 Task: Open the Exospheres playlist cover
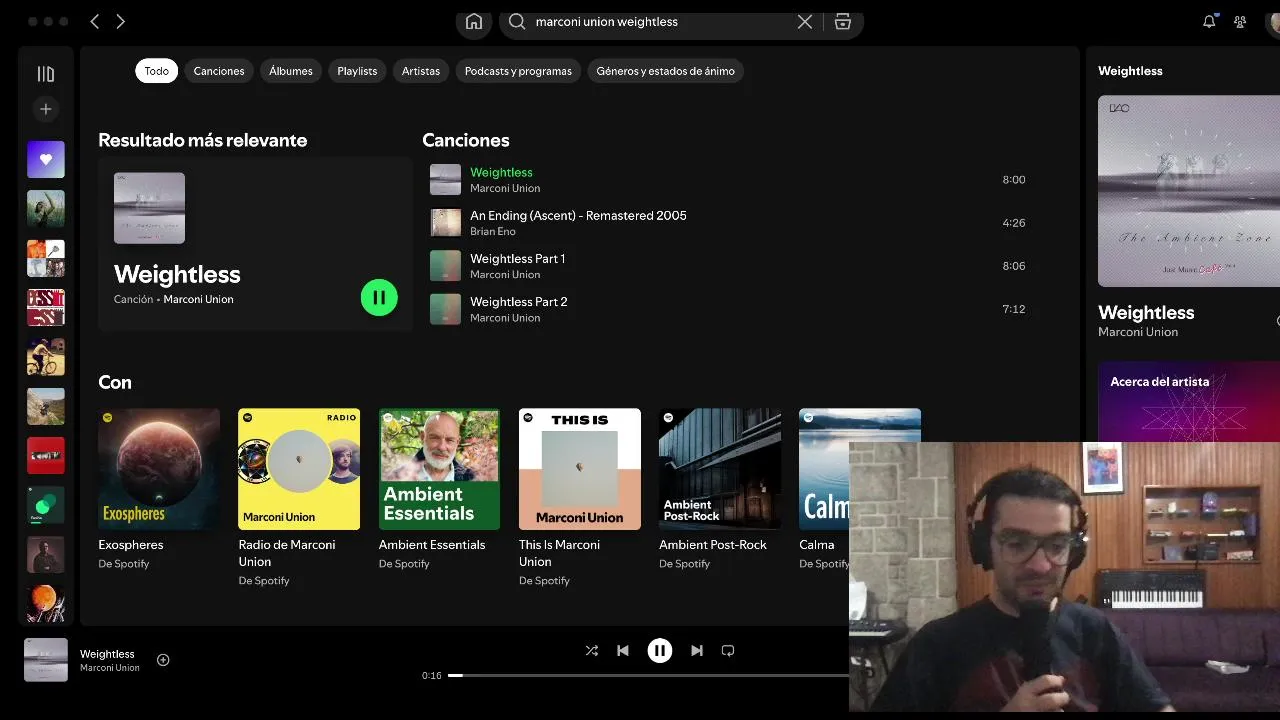coord(159,469)
